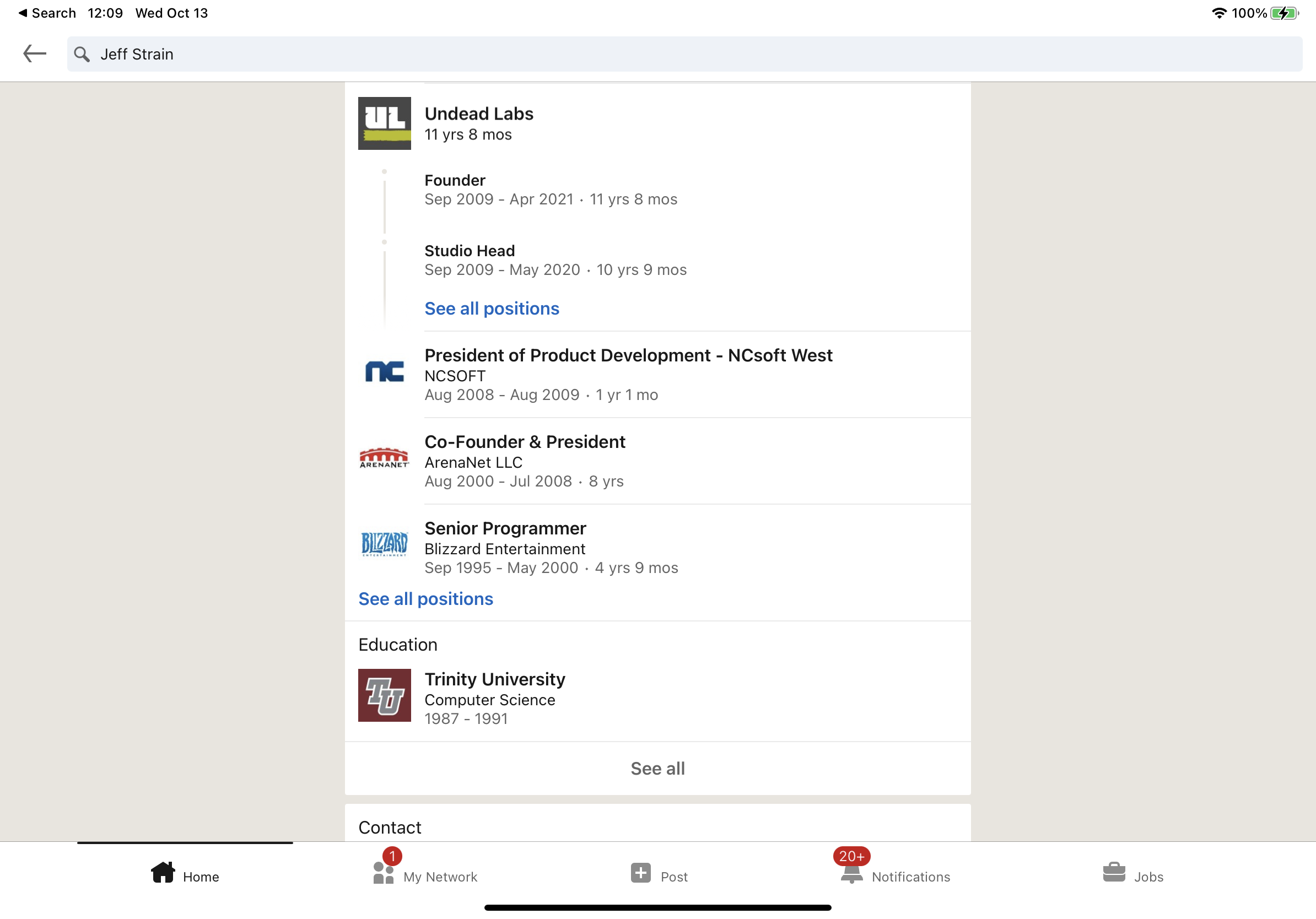Open the Trinity University logo
Screen dimensions: 1316x919
click(x=384, y=695)
